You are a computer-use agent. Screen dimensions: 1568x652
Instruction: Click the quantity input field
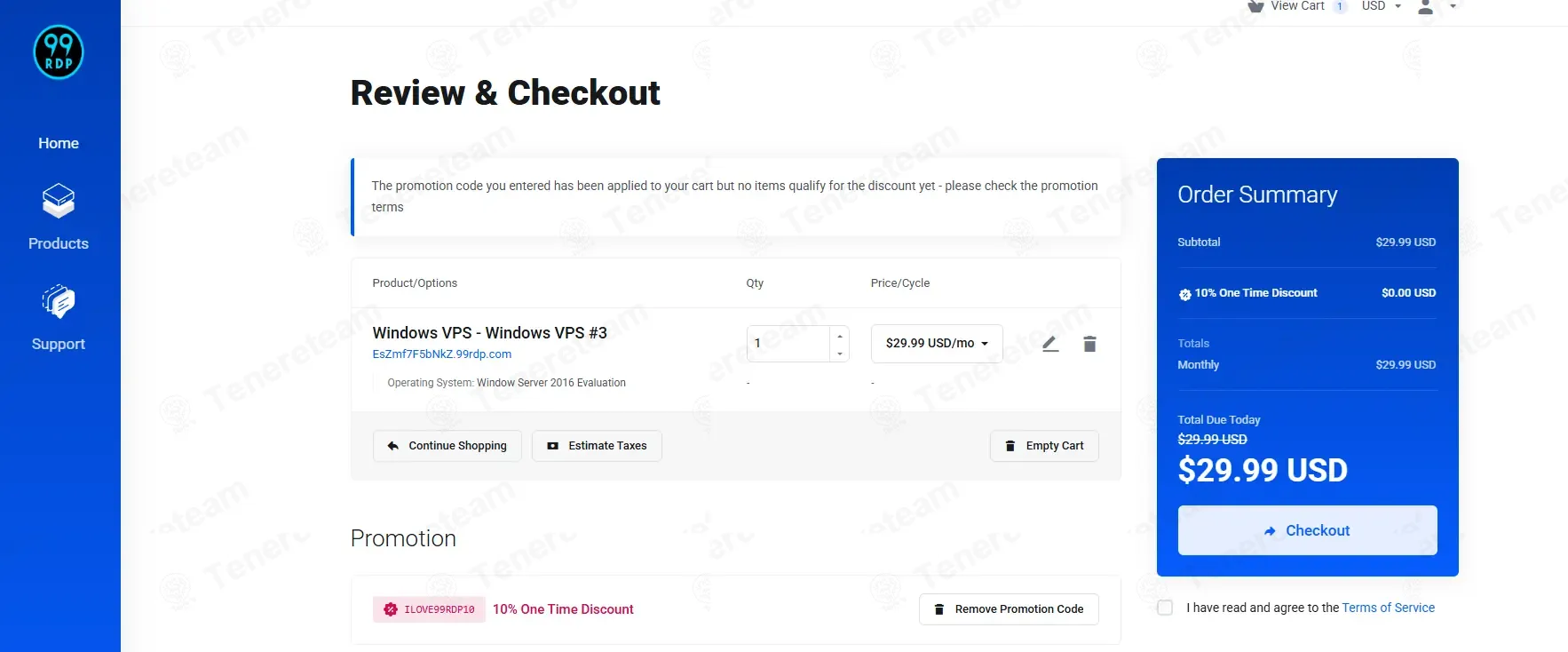(788, 344)
